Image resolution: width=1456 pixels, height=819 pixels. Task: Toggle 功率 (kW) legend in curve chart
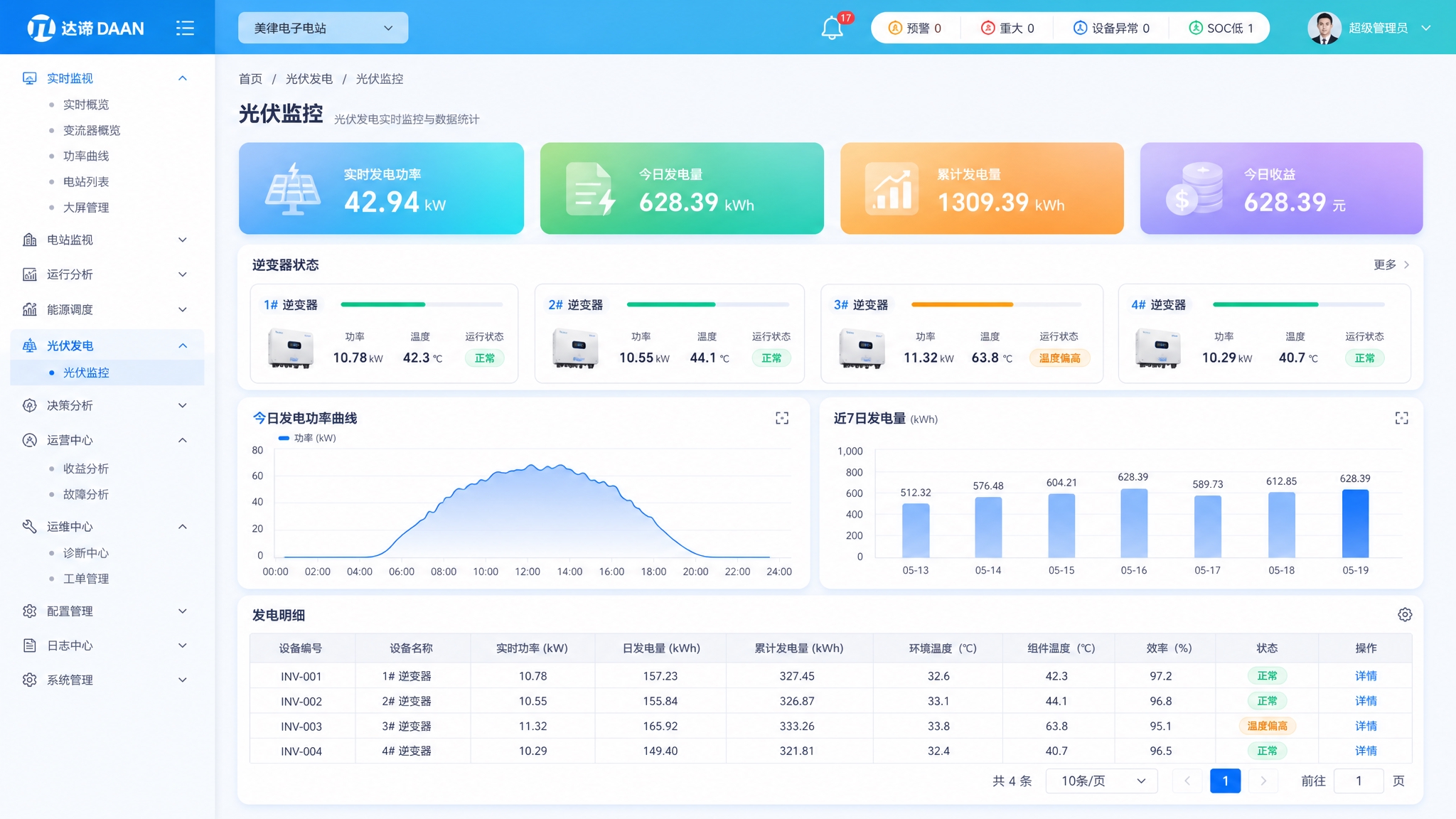(307, 438)
